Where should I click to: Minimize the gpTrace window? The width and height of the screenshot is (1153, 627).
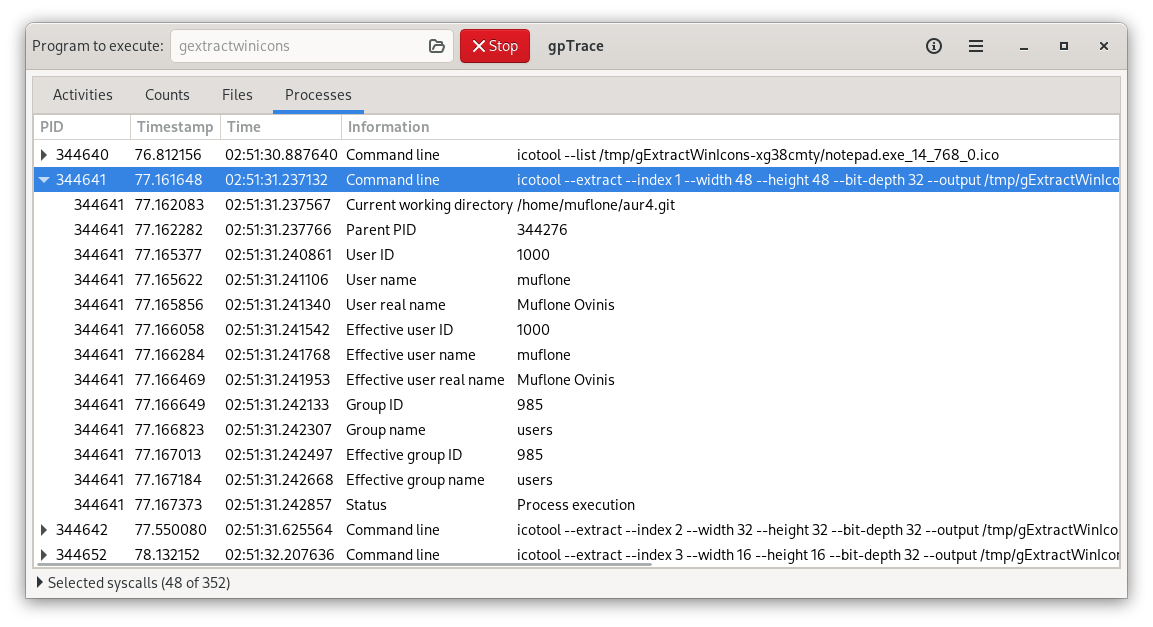pyautogui.click(x=1024, y=46)
